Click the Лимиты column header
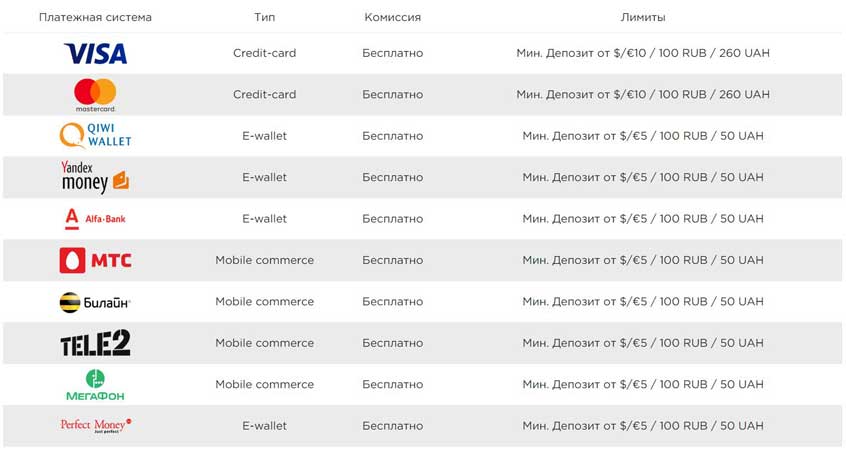Viewport: 846px width, 450px height. [x=642, y=18]
